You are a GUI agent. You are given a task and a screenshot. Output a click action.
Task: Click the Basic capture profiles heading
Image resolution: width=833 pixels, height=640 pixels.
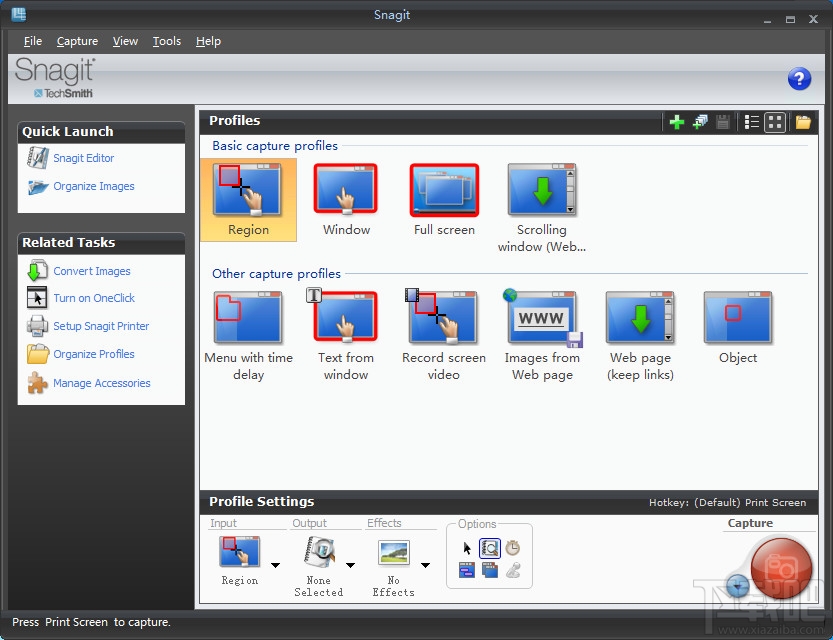pyautogui.click(x=275, y=146)
